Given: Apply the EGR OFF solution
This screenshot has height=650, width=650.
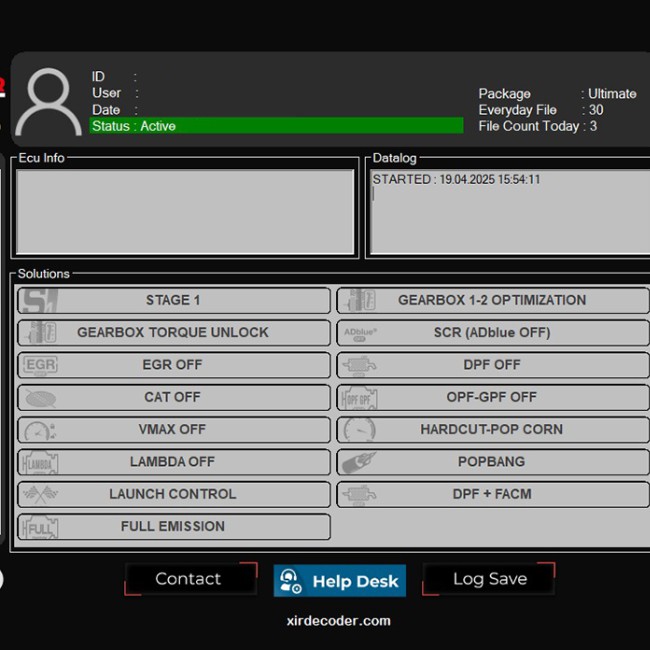Looking at the screenshot, I should [174, 365].
